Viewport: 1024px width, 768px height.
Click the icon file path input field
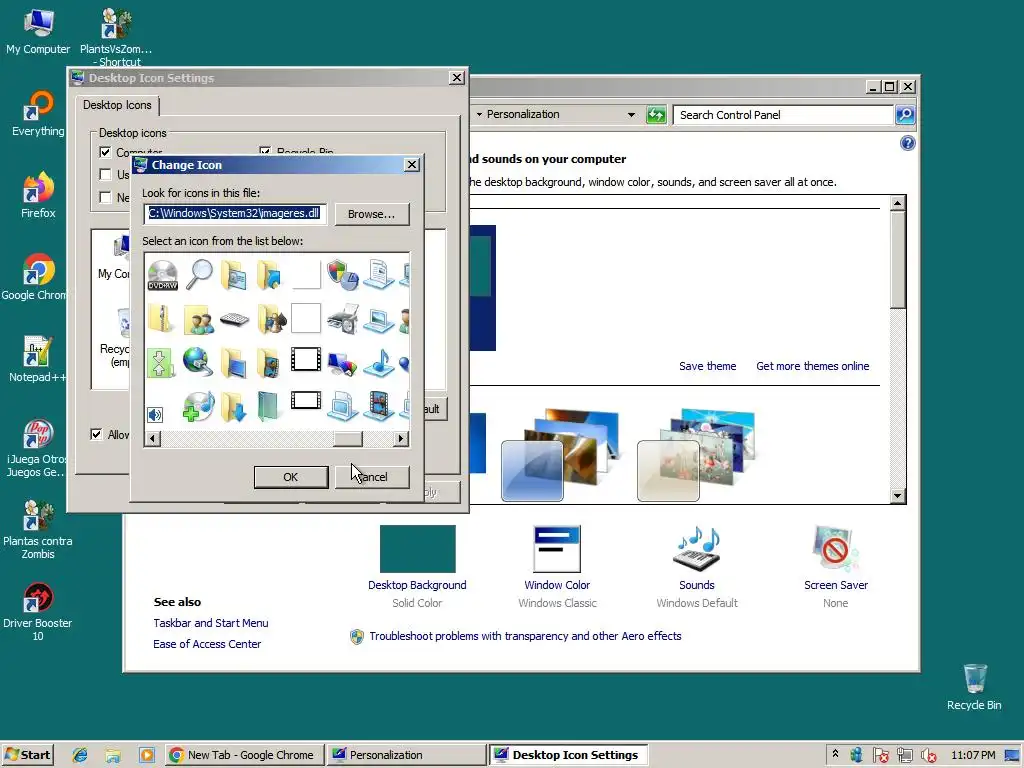(x=235, y=214)
